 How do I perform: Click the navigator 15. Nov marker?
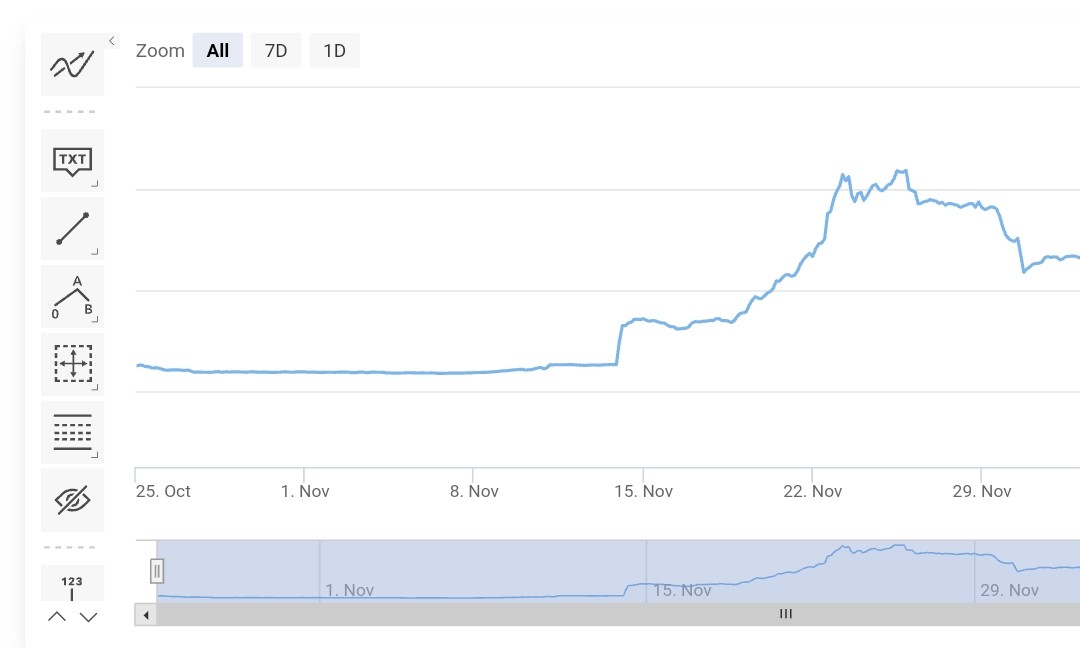(x=682, y=590)
